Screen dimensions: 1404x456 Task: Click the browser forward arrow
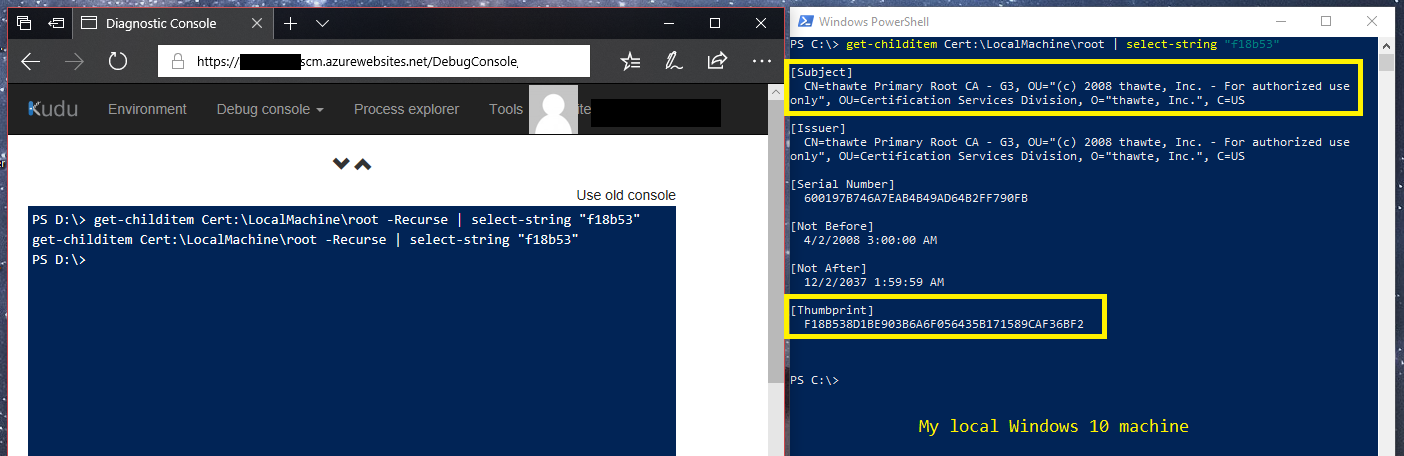pyautogui.click(x=74, y=61)
